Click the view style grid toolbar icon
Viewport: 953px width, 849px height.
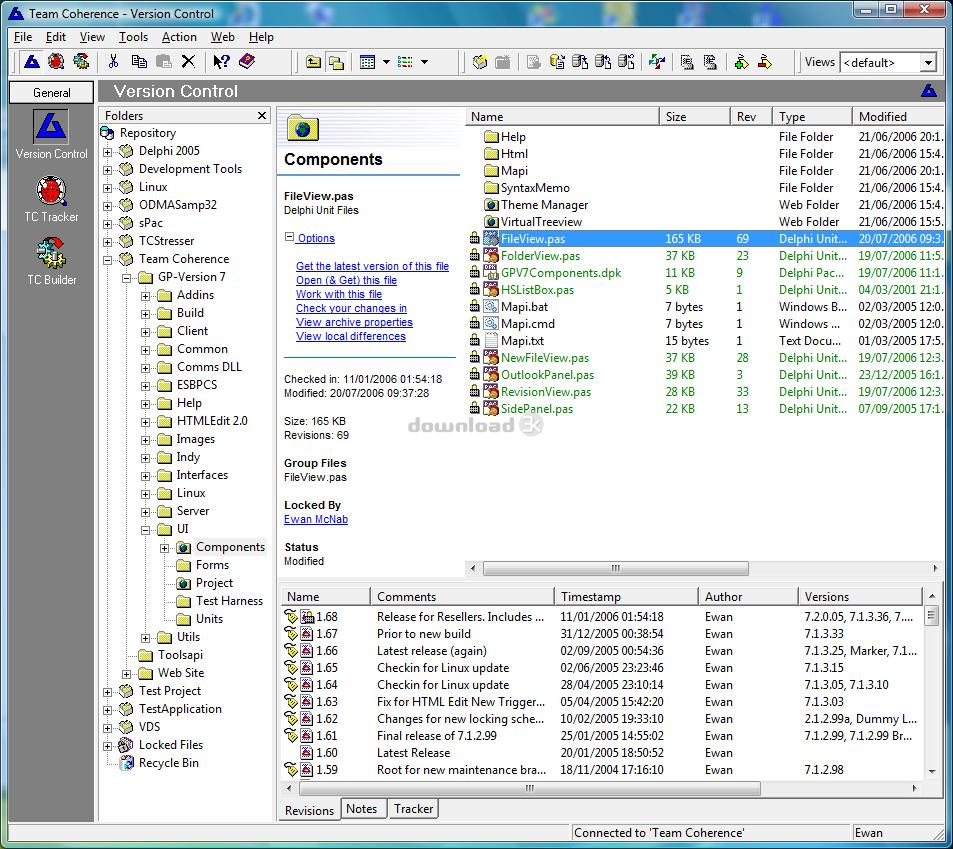(x=367, y=62)
